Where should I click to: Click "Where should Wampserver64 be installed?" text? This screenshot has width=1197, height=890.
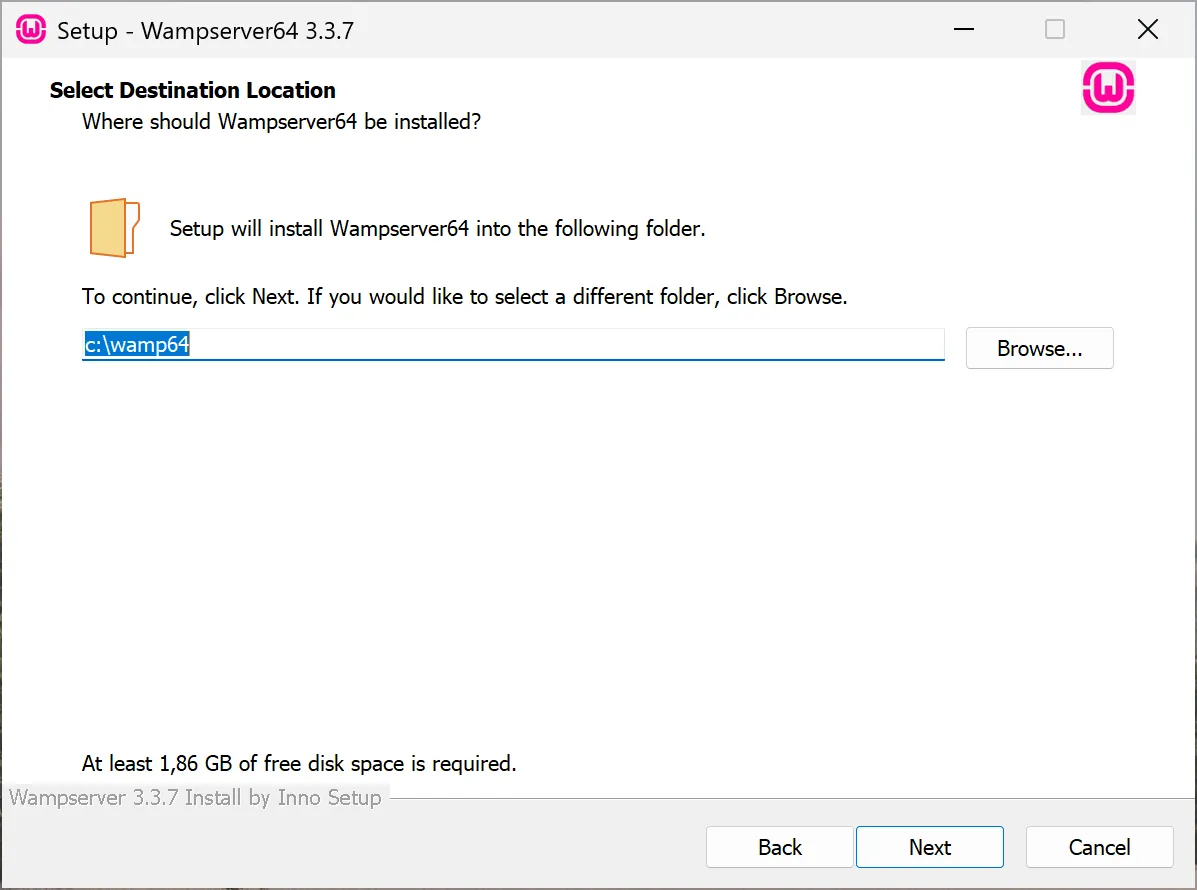pos(281,122)
